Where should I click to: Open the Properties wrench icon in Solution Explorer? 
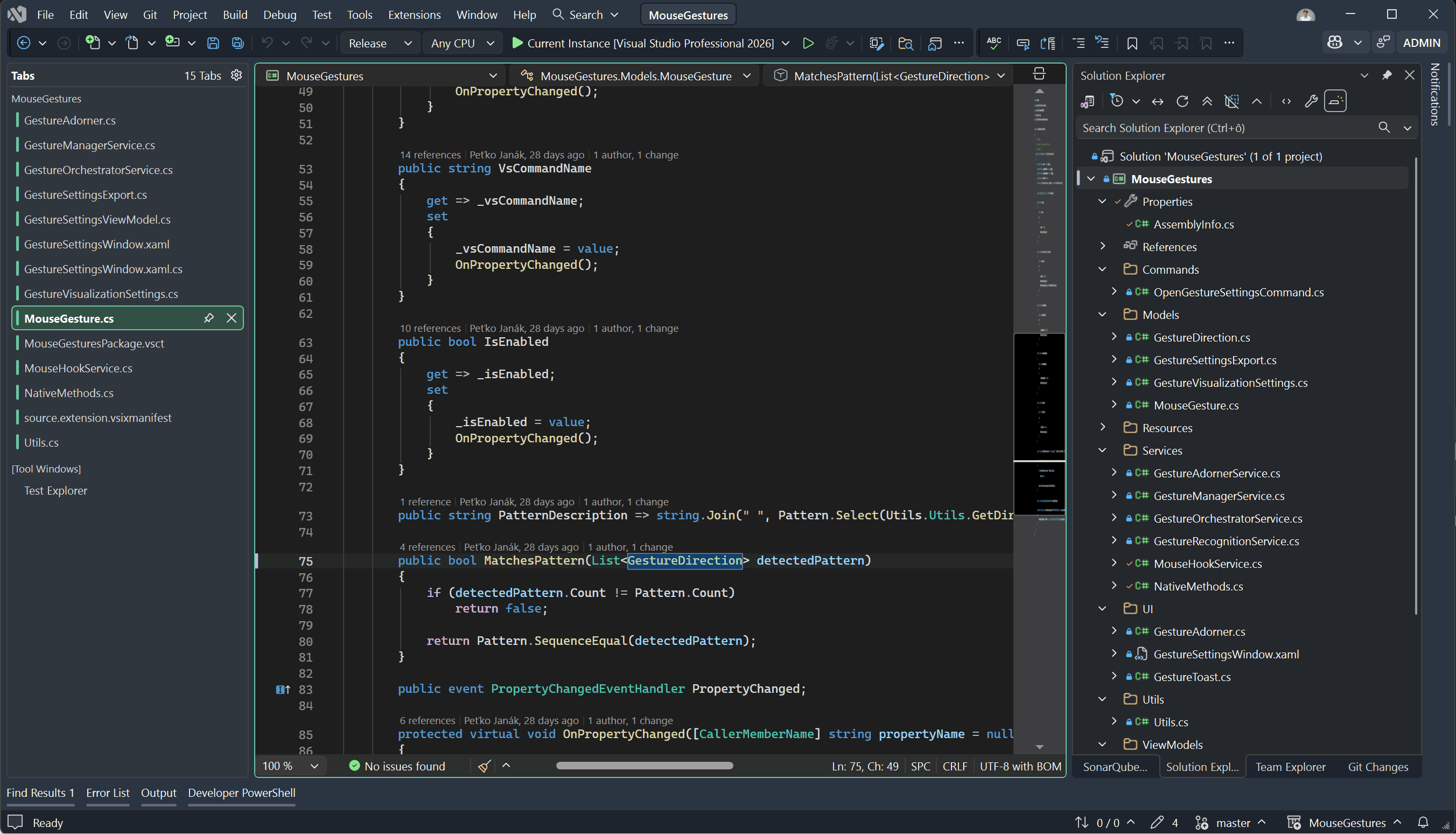pos(1311,101)
